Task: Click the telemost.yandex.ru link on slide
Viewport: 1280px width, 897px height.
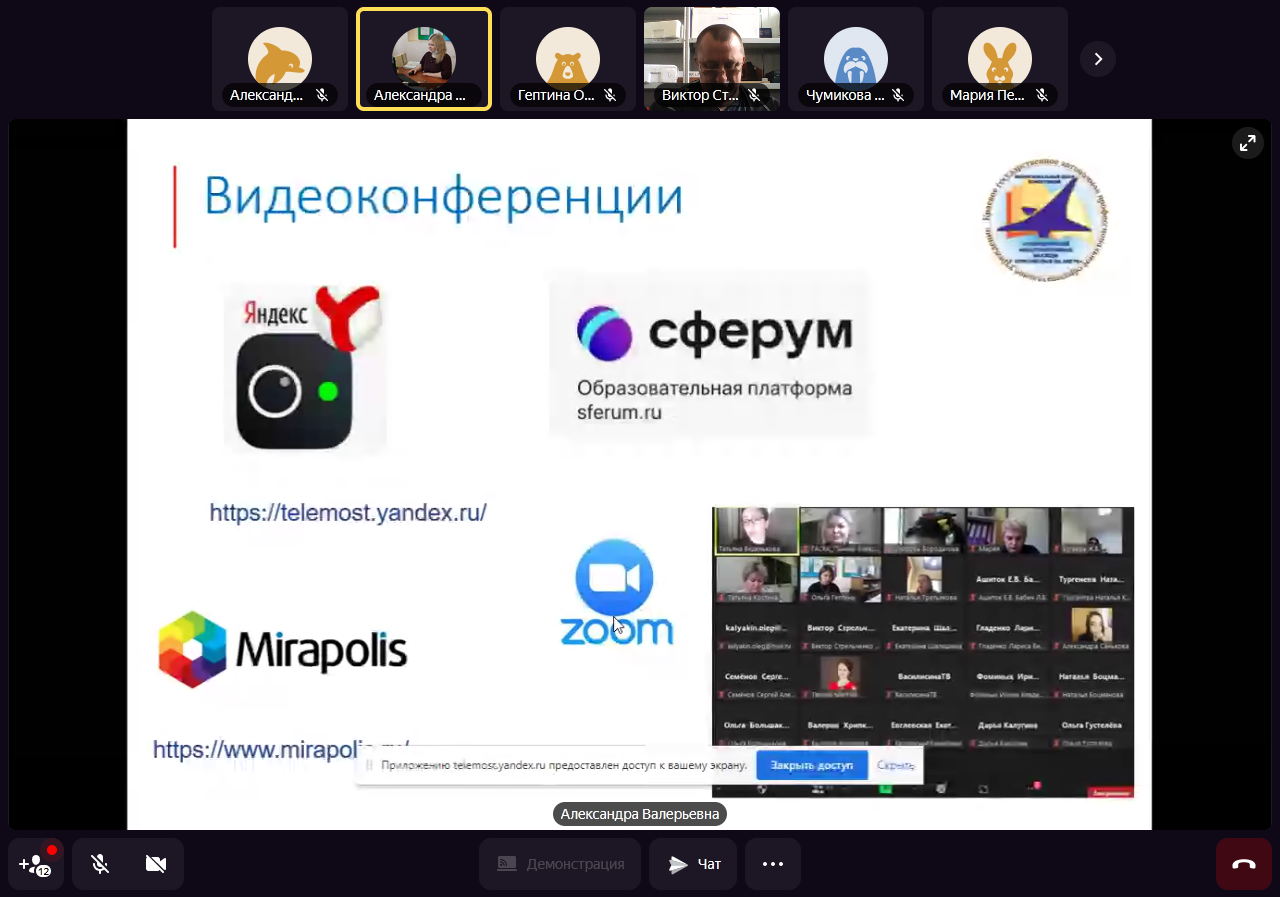Action: point(348,513)
